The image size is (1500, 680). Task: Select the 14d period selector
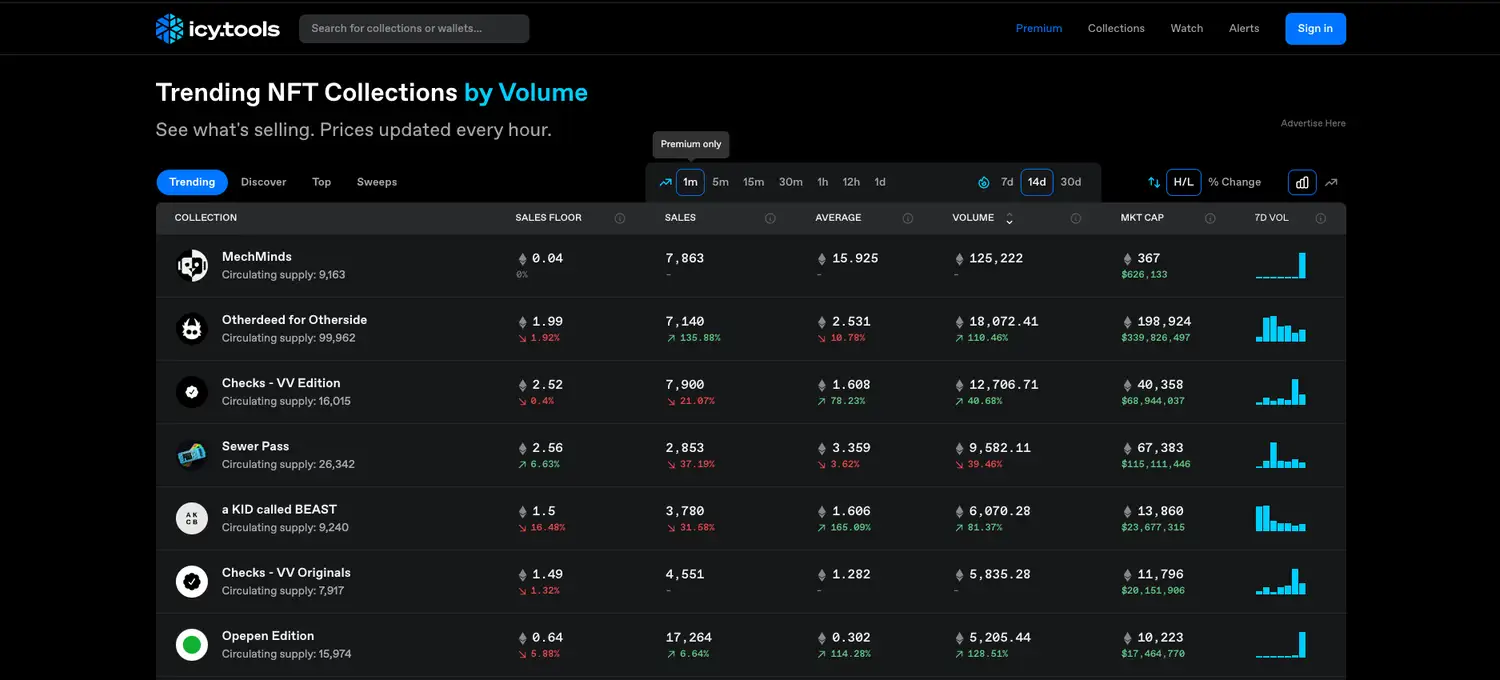[x=1036, y=181]
